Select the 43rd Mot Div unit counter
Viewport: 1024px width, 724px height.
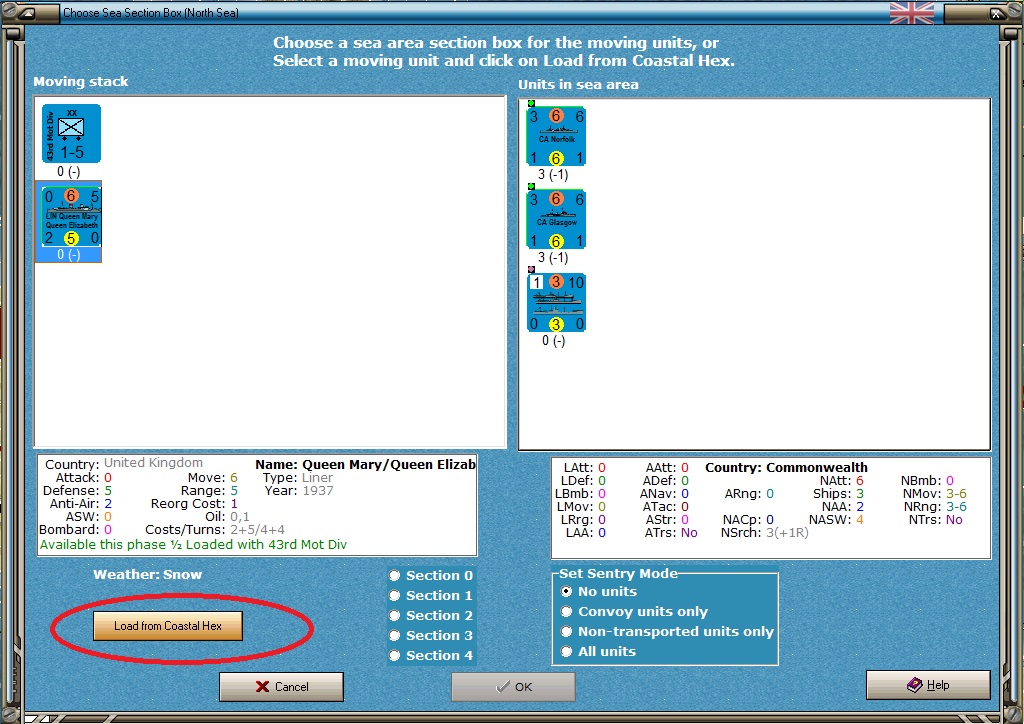pyautogui.click(x=71, y=133)
